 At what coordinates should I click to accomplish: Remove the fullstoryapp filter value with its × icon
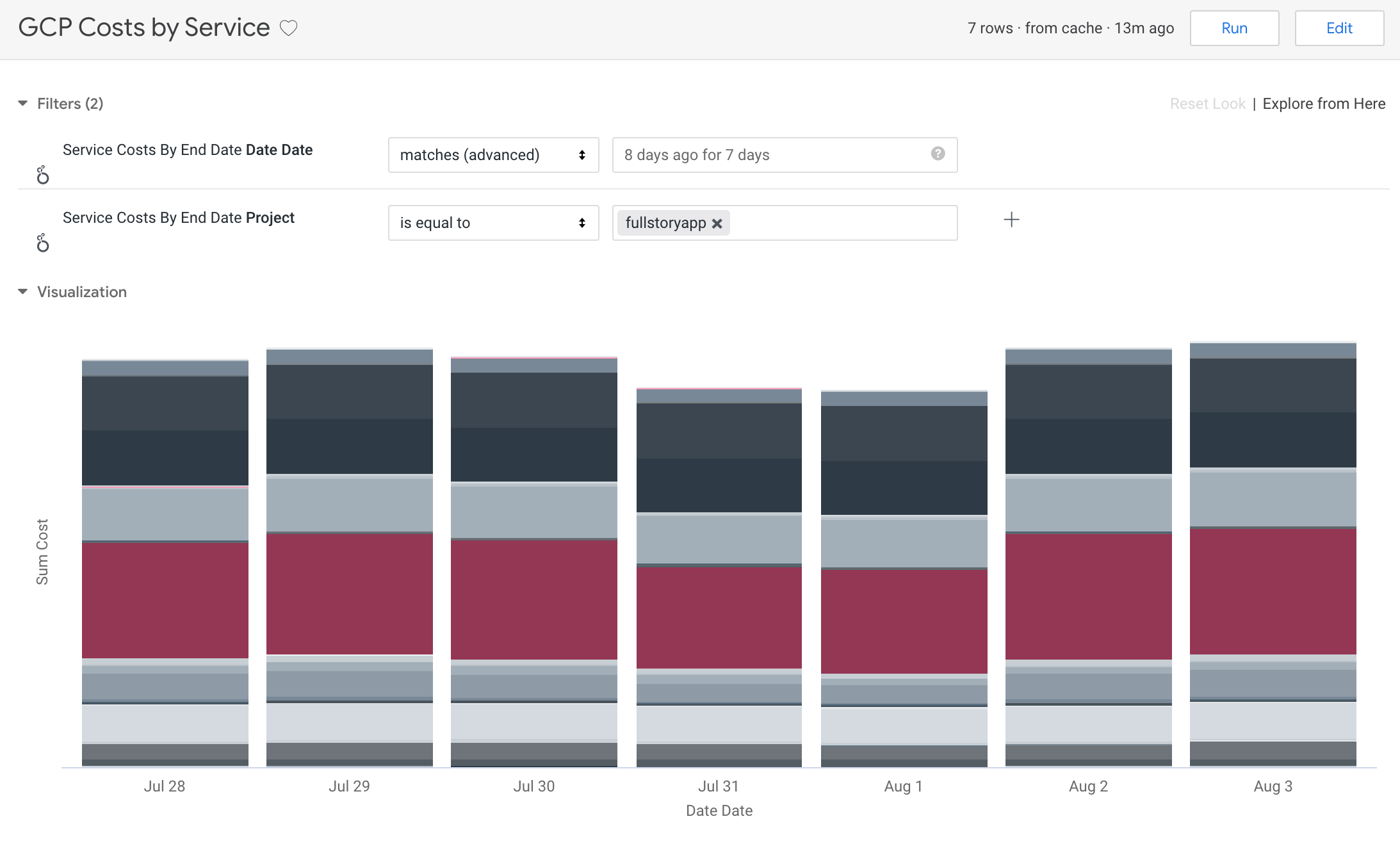click(x=717, y=223)
